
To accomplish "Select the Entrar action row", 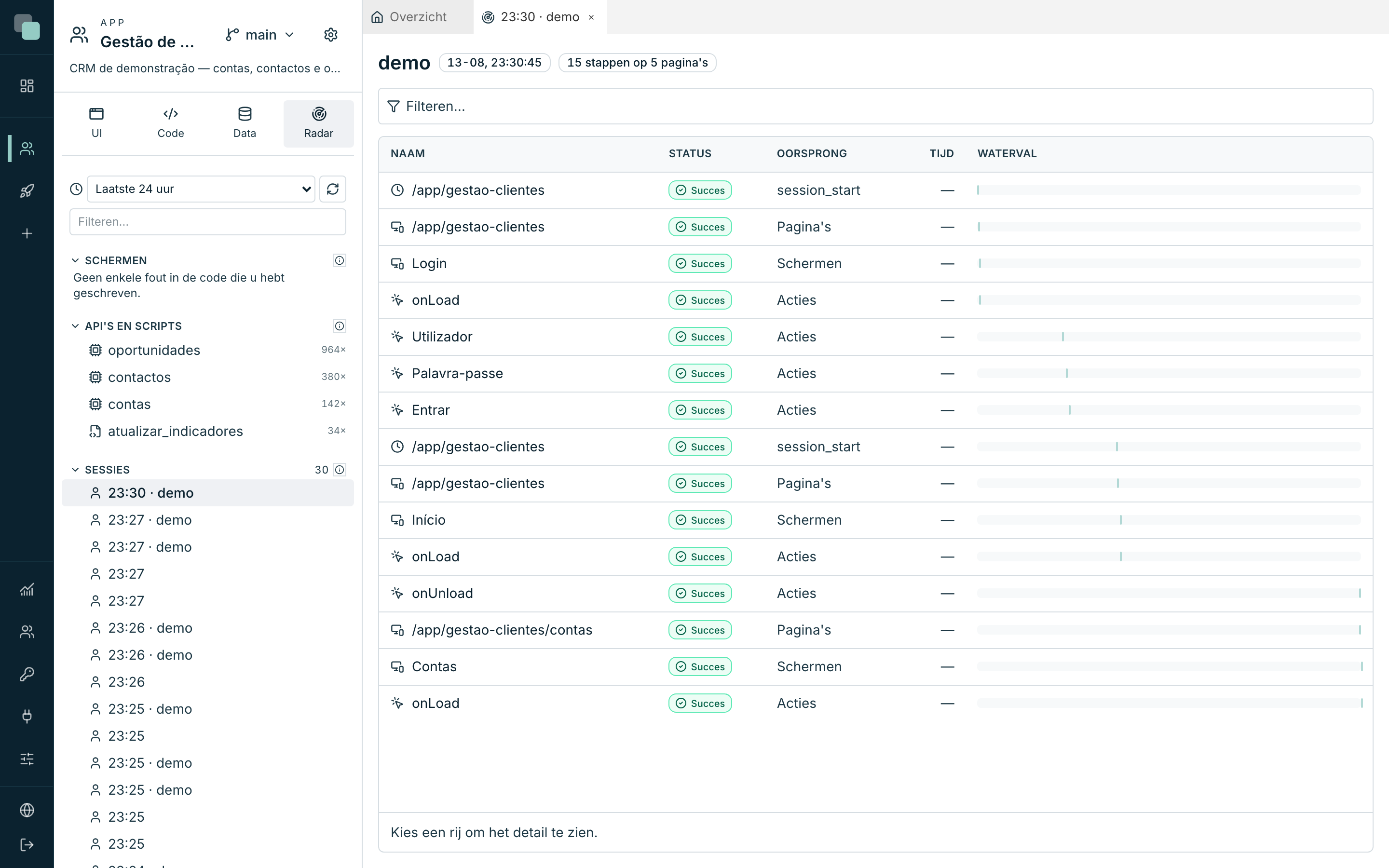I will (x=875, y=410).
